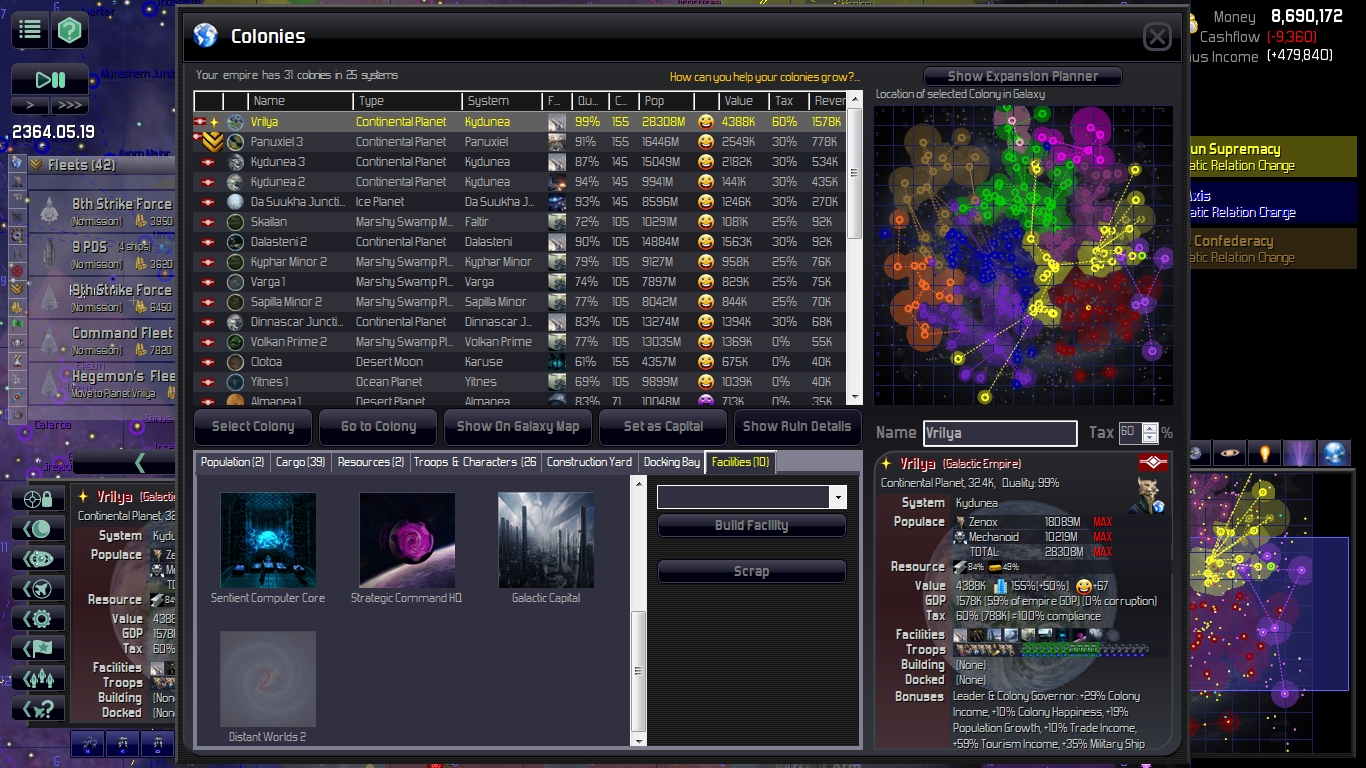Screen dimensions: 1366x768
Task: Sort colonies by Pop column header
Action: (x=666, y=101)
